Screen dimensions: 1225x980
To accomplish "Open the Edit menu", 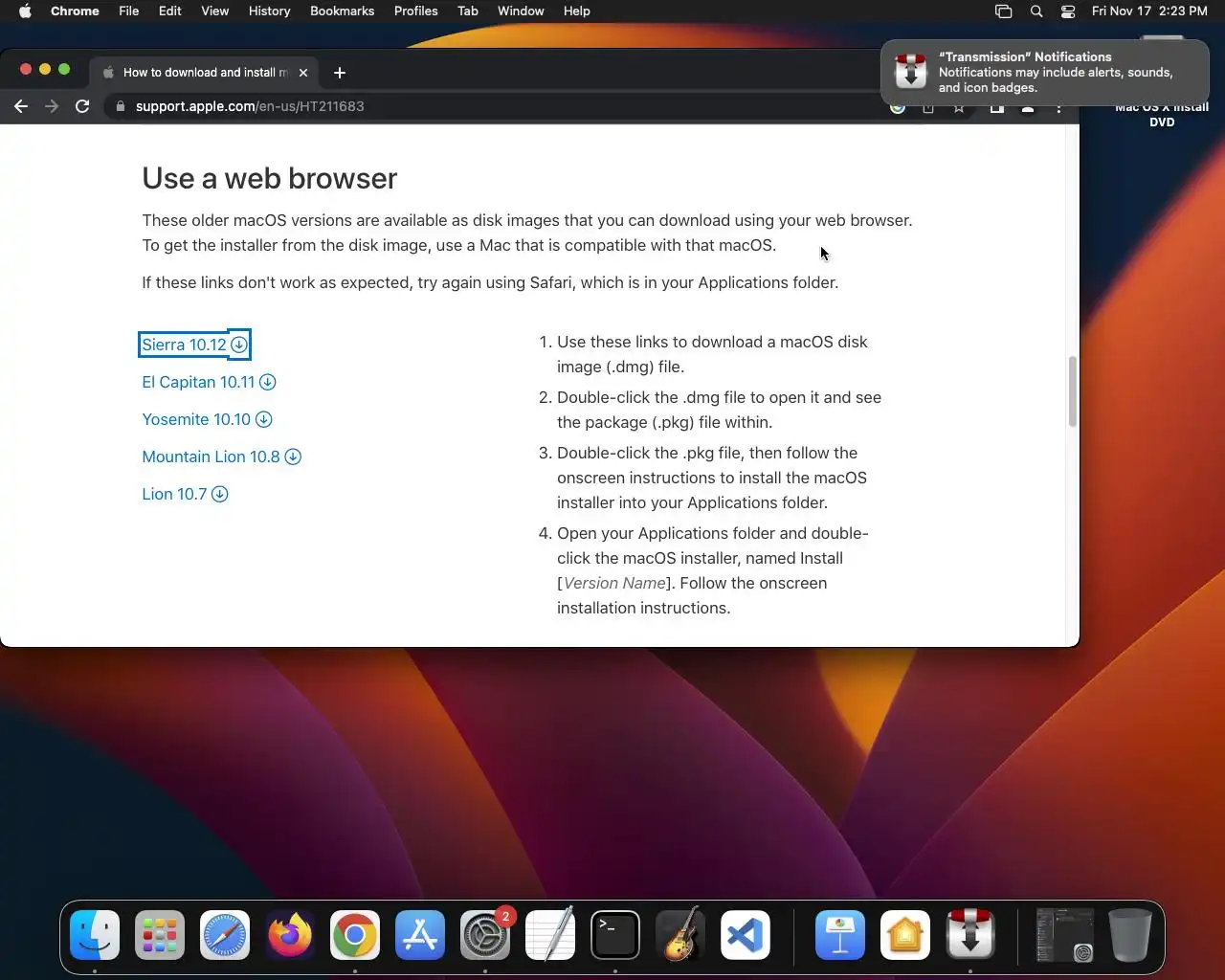I will pos(170,11).
